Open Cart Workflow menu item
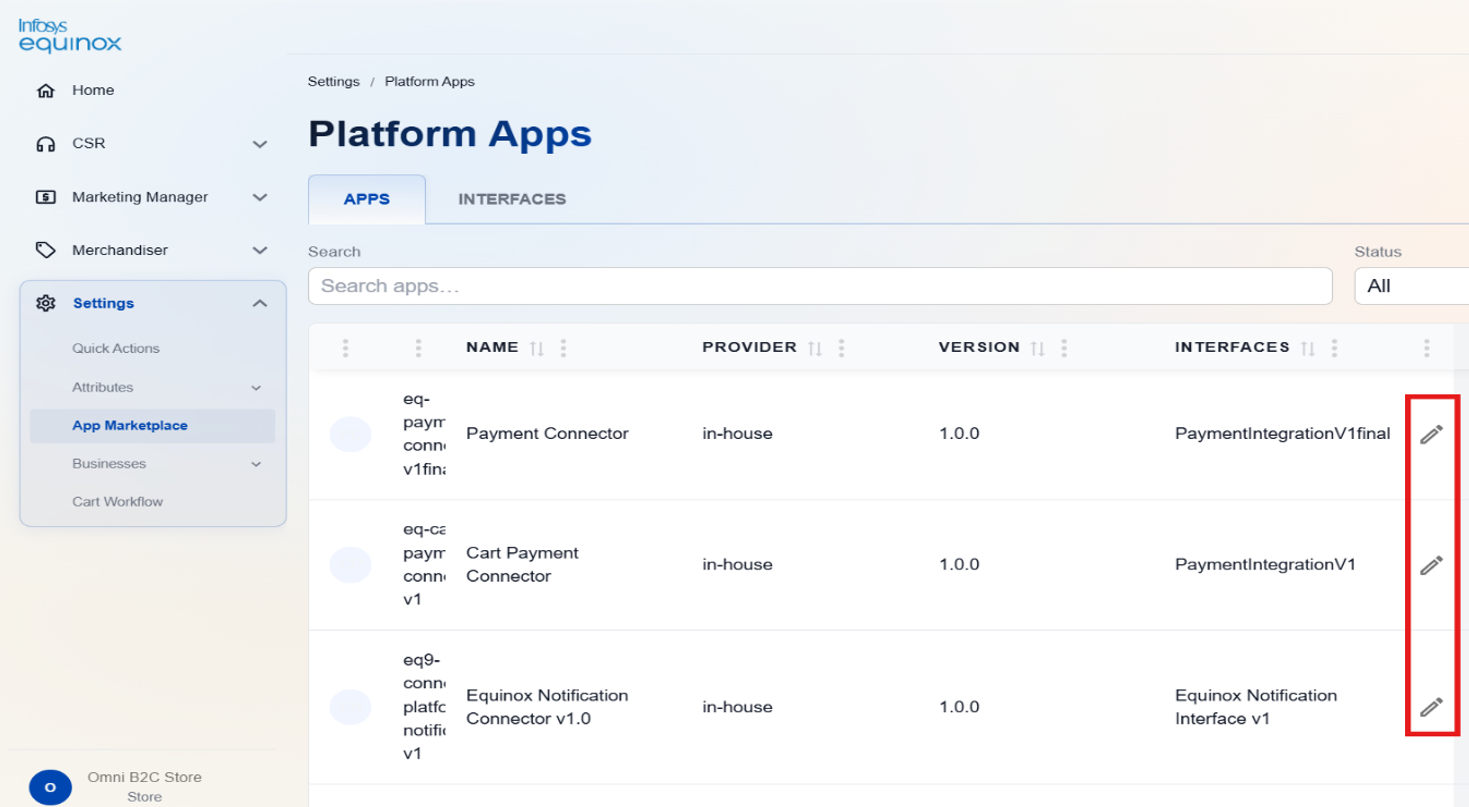 coord(117,502)
